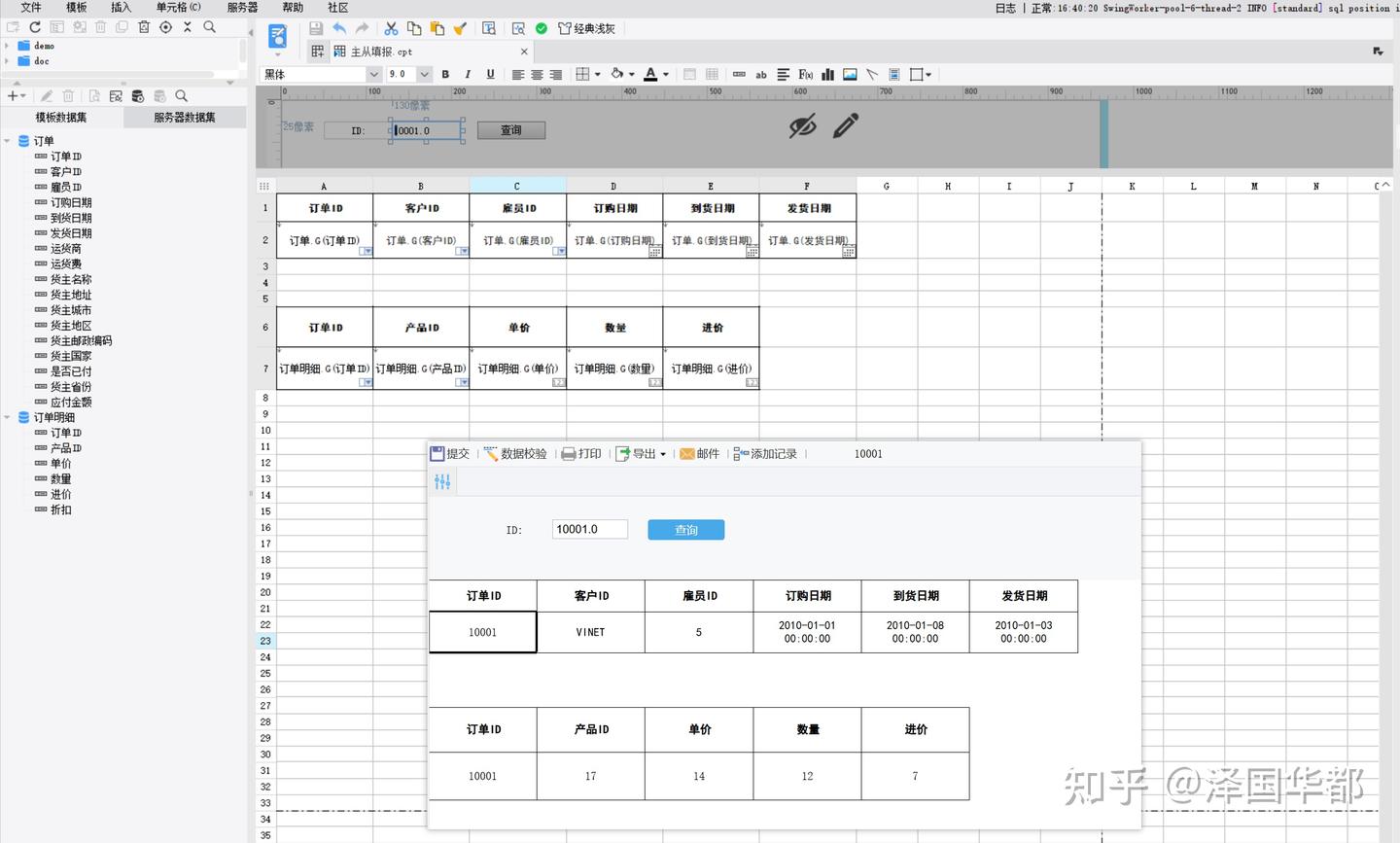Viewport: 1400px width, 843px height.
Task: Click the 数据校验 button
Action: 515,454
